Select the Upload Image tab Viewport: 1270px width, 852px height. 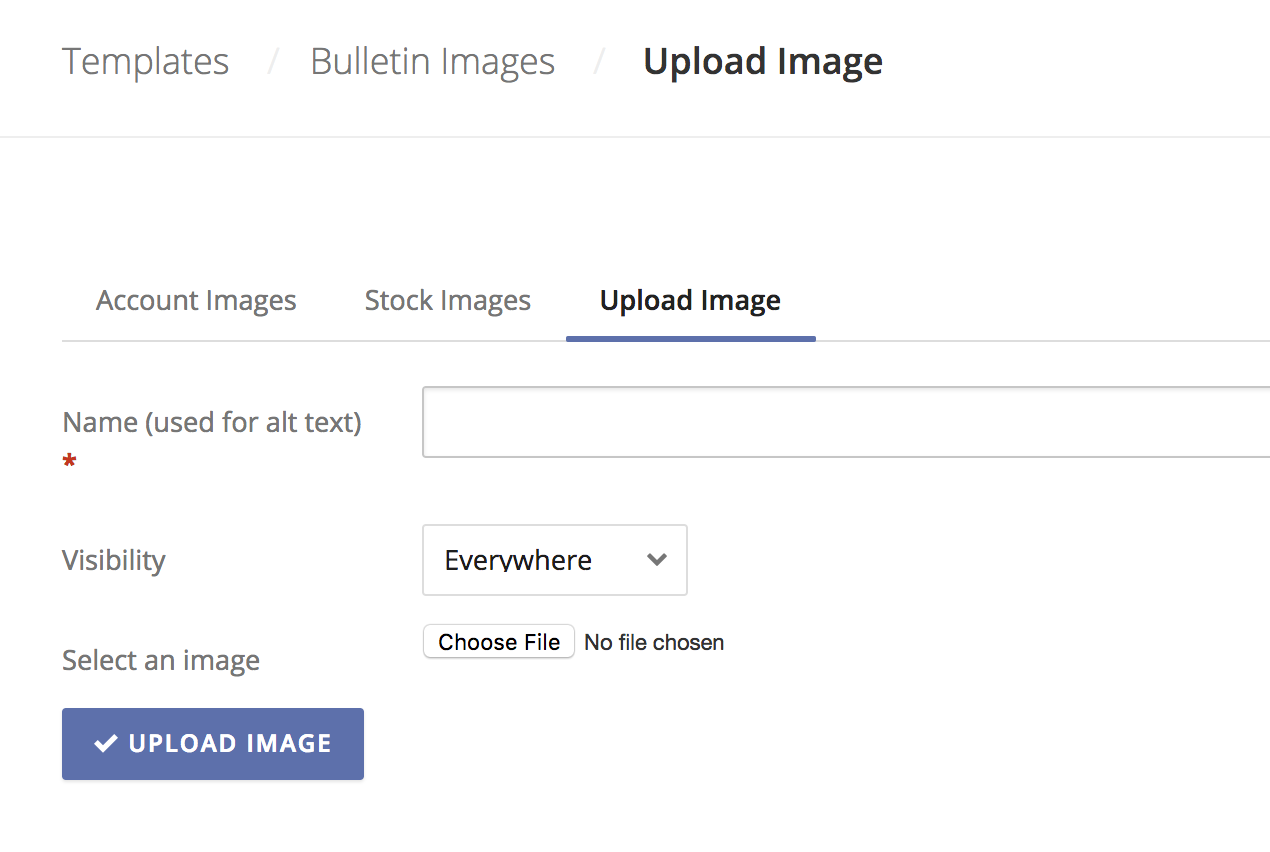pos(690,300)
